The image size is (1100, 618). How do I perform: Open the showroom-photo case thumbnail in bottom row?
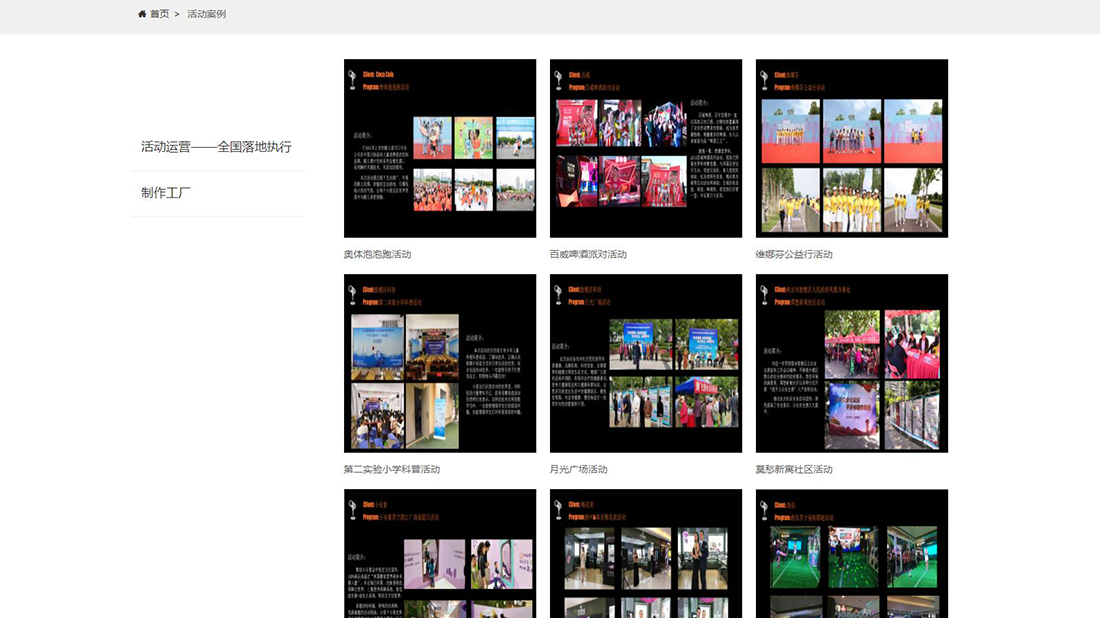pyautogui.click(x=645, y=553)
